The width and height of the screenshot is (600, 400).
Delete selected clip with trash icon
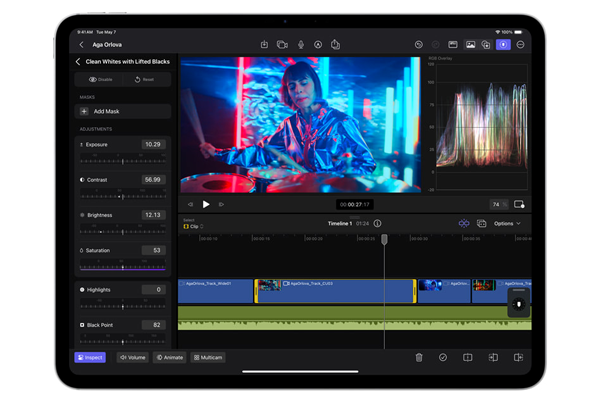(x=419, y=357)
